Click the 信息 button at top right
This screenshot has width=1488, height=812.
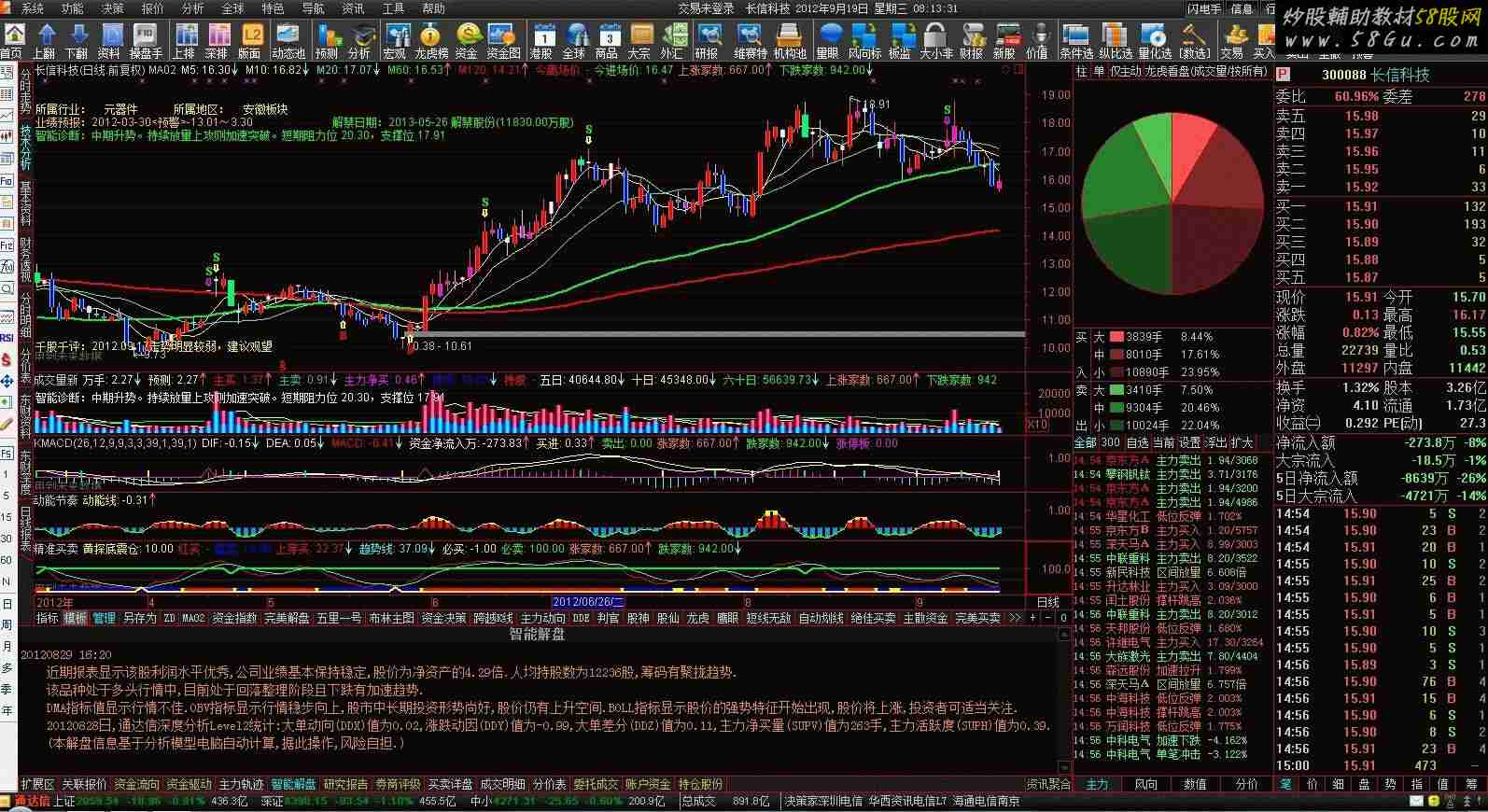pyautogui.click(x=1242, y=8)
